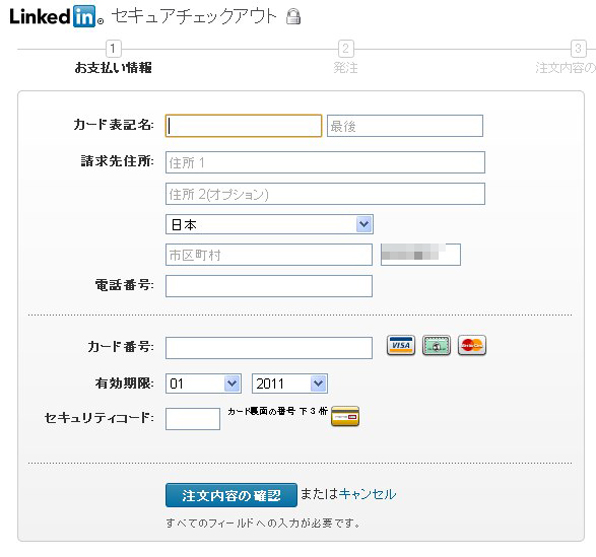Click the green American Express card icon
The image size is (596, 557).
click(x=436, y=345)
